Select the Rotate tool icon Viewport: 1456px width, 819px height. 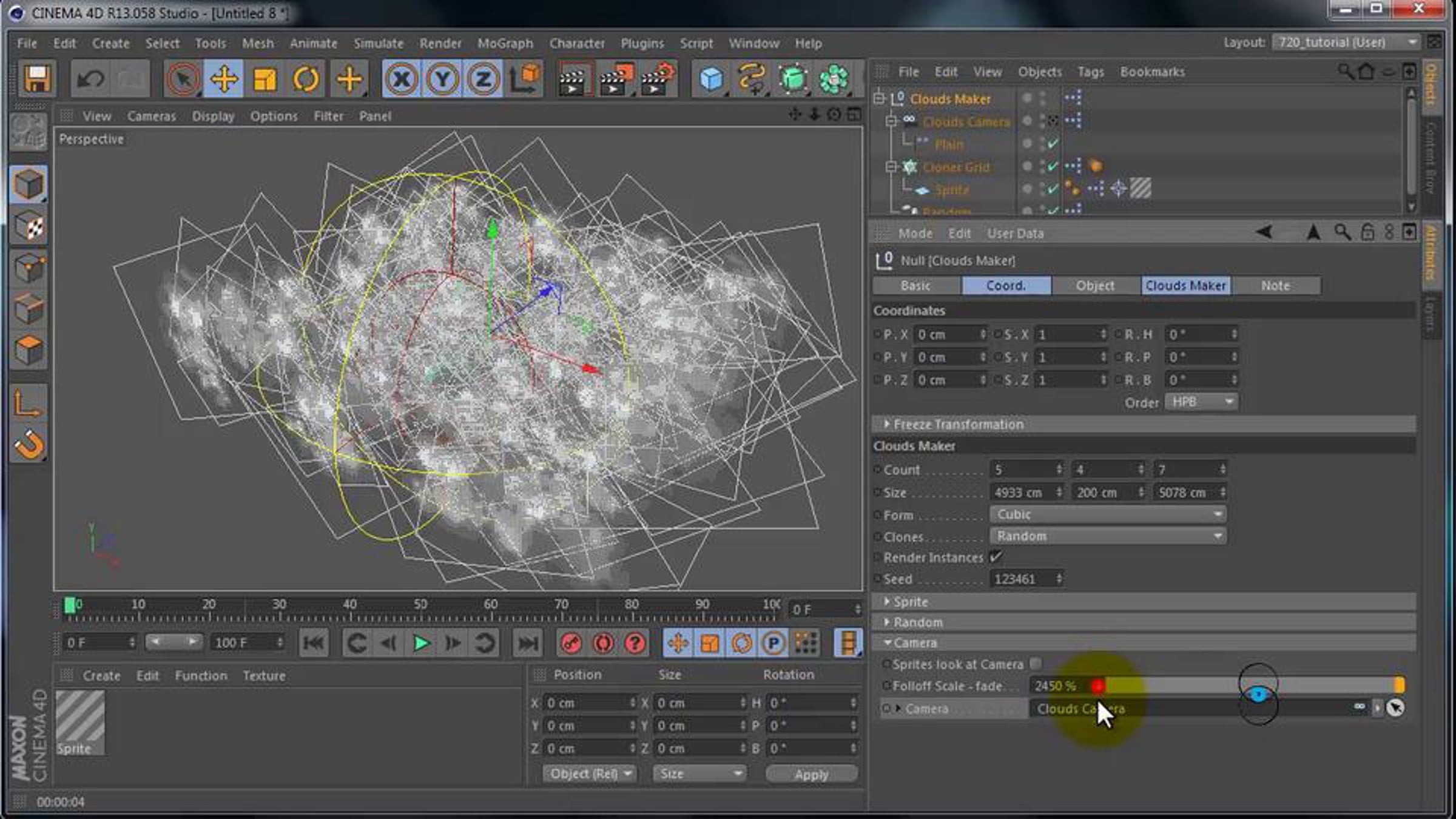coord(305,79)
